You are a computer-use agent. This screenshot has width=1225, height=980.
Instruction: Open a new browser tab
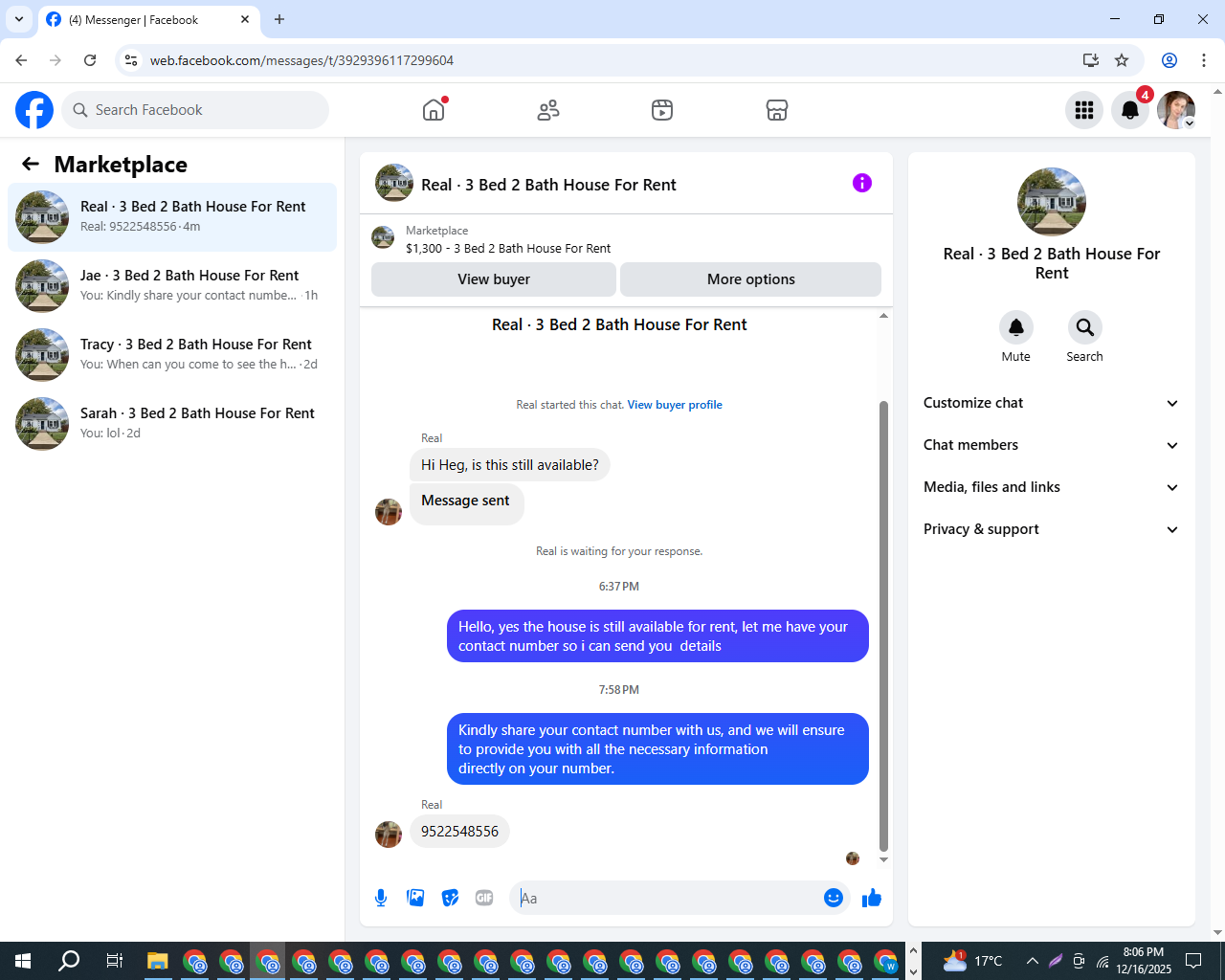(x=279, y=19)
